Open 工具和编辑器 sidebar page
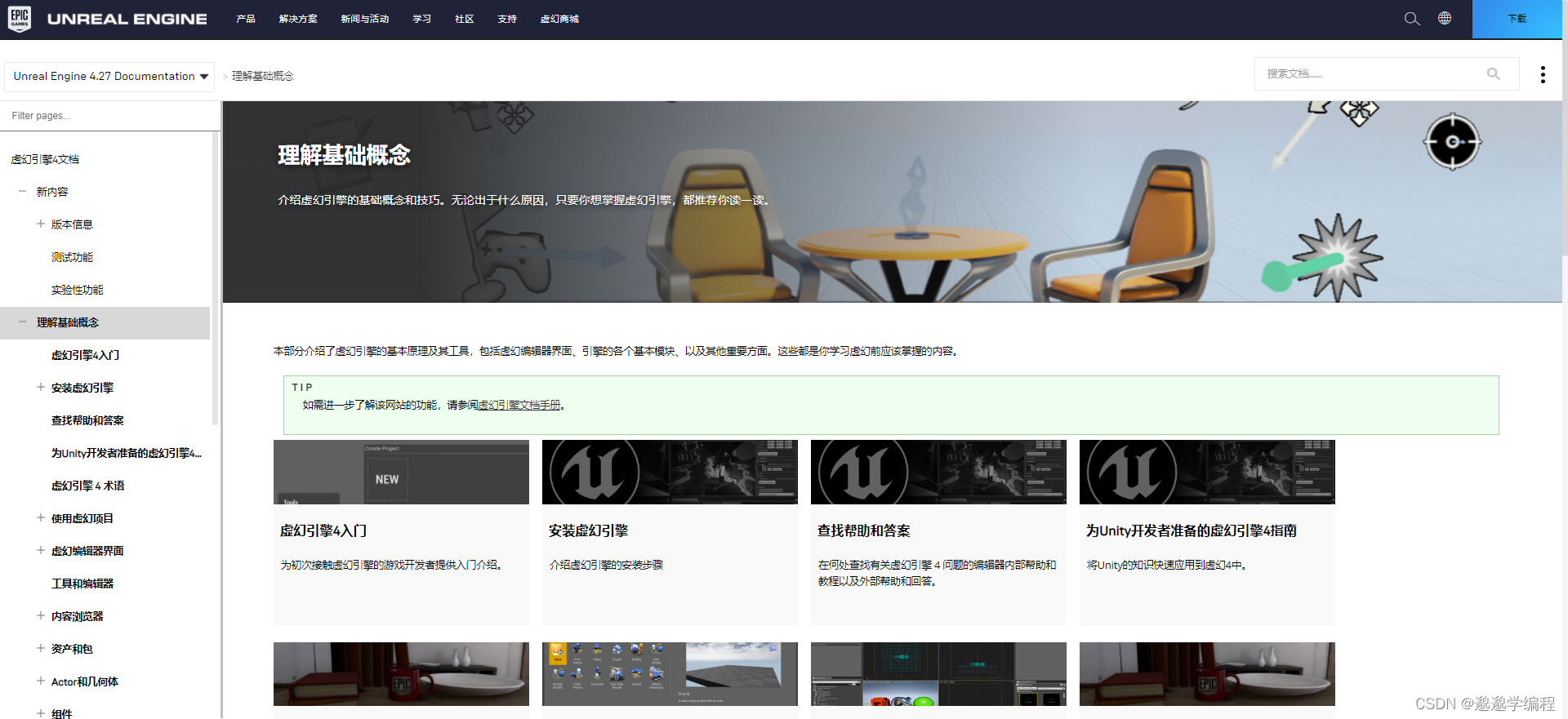The height and width of the screenshot is (719, 1568). [82, 584]
